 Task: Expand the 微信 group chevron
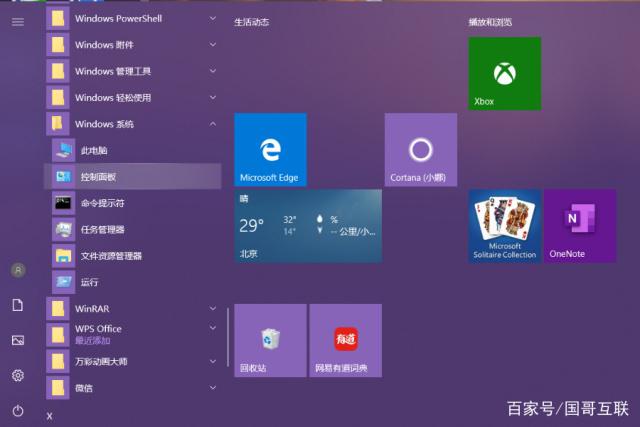[213, 388]
